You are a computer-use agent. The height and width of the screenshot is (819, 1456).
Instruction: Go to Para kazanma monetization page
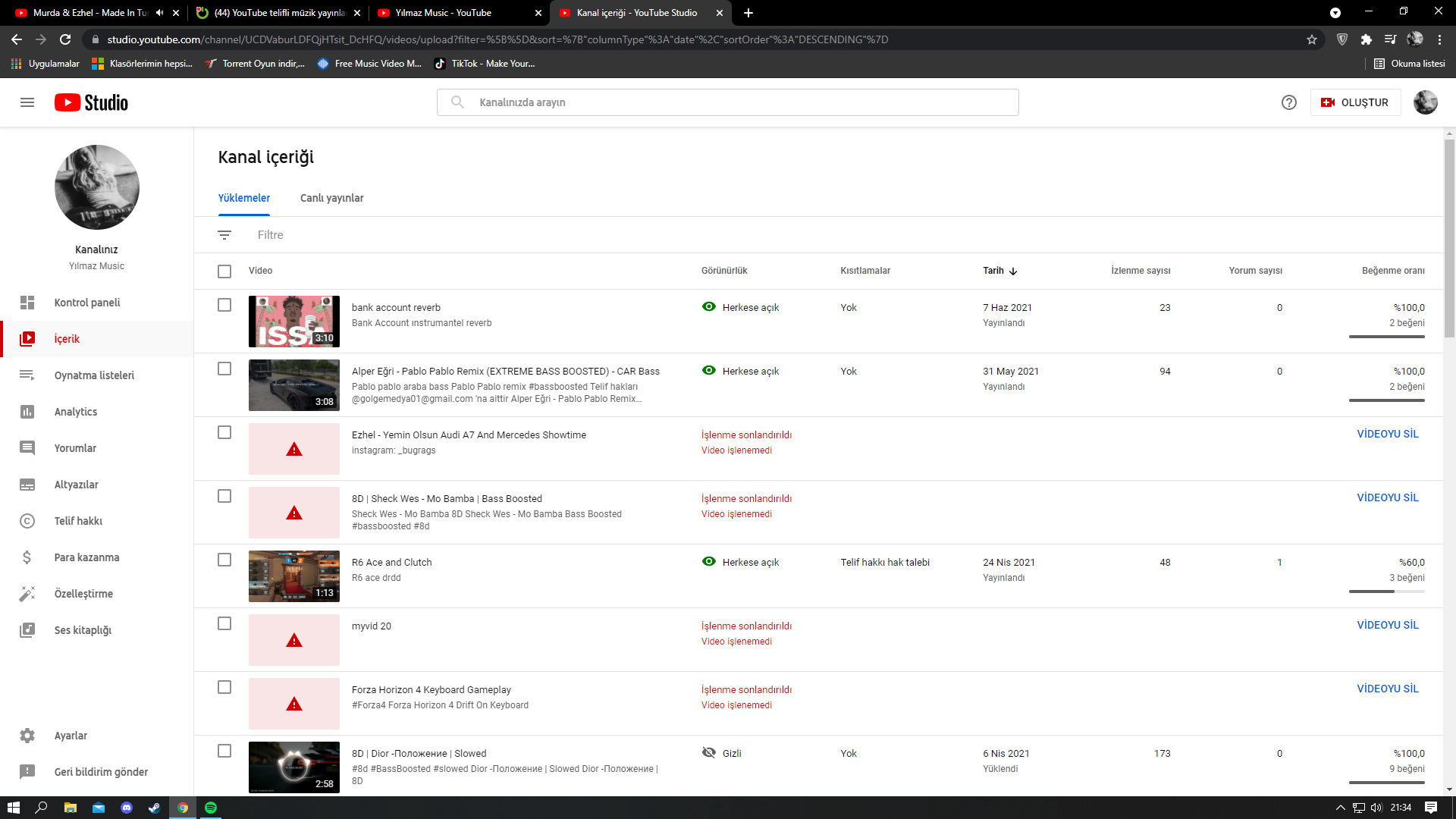(x=86, y=557)
